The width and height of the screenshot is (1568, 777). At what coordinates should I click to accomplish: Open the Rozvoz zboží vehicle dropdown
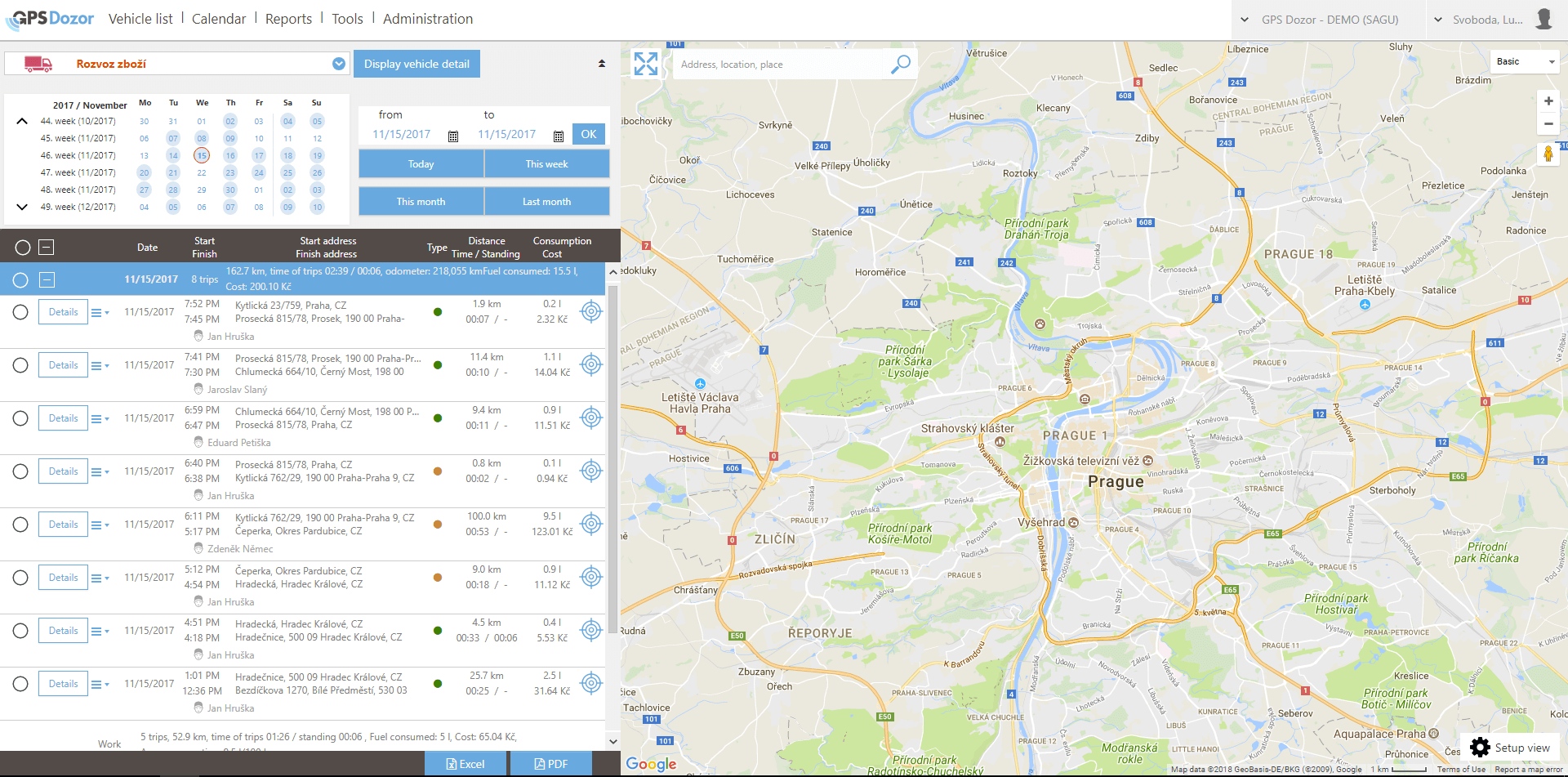tap(339, 64)
